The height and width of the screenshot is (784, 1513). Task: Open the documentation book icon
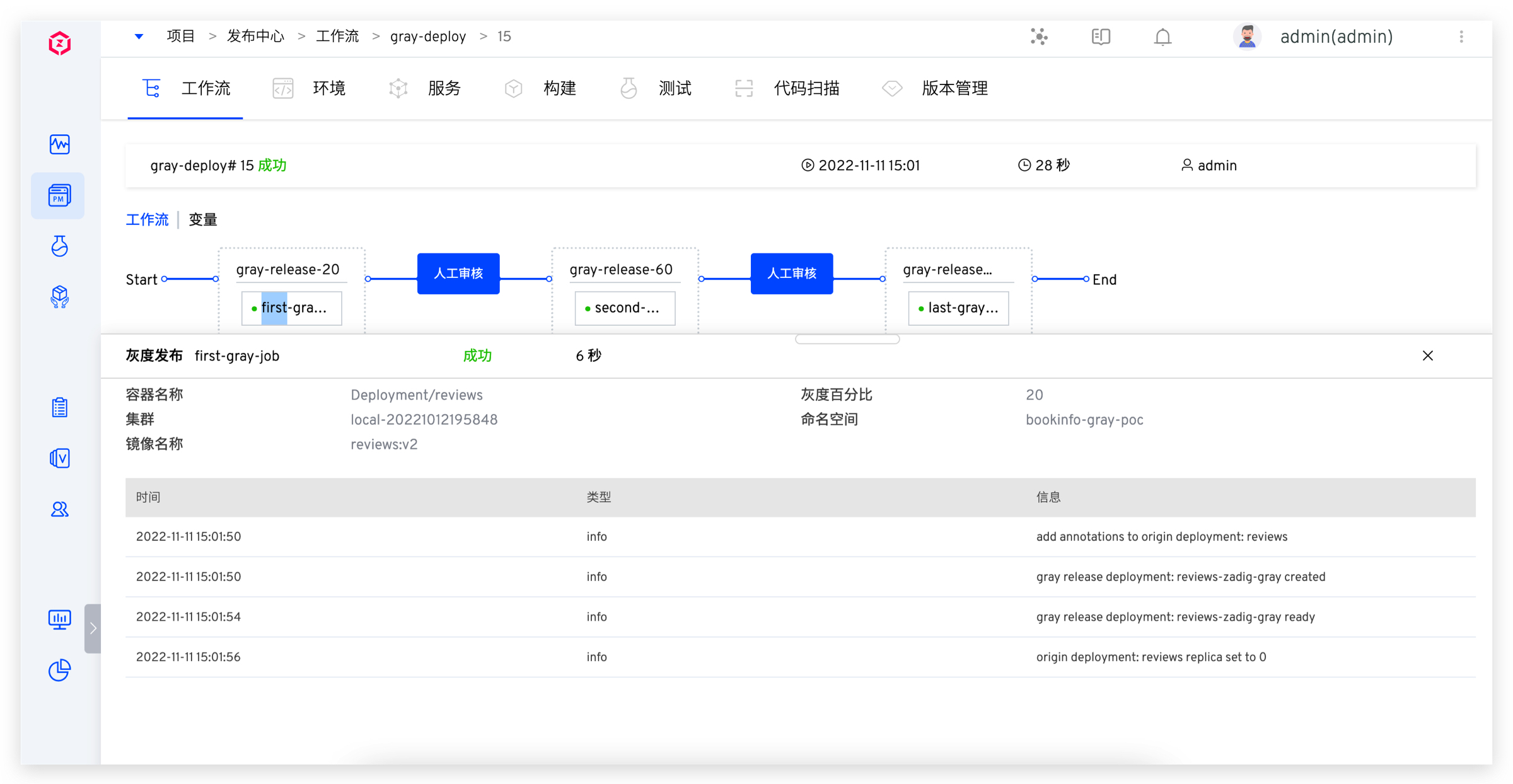point(1101,37)
